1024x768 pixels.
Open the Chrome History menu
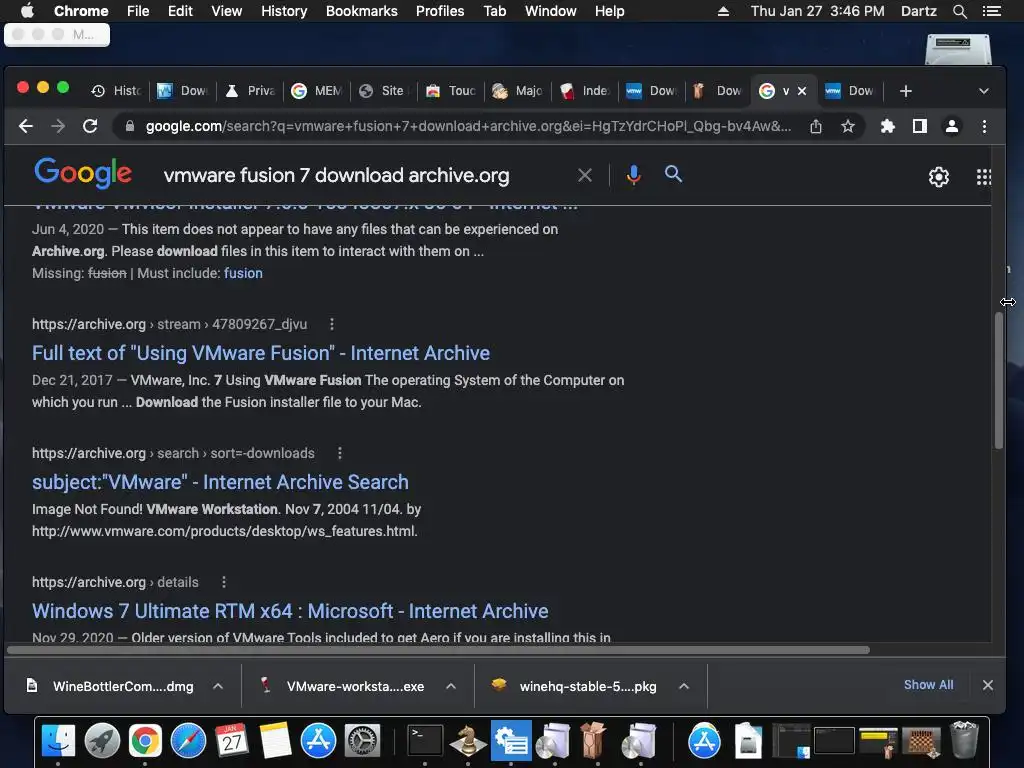pos(283,11)
